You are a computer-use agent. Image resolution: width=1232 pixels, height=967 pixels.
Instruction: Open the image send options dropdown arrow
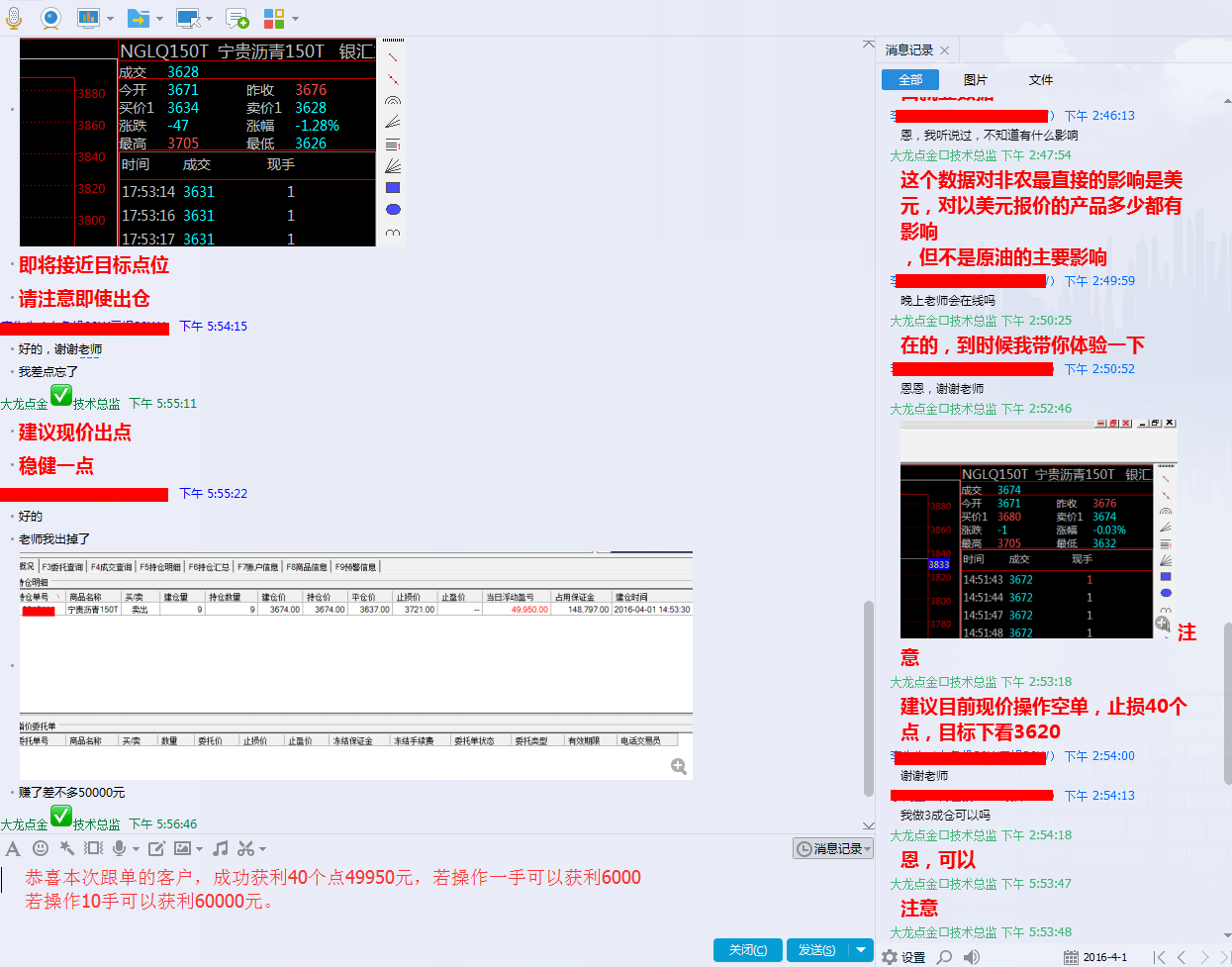click(x=199, y=849)
